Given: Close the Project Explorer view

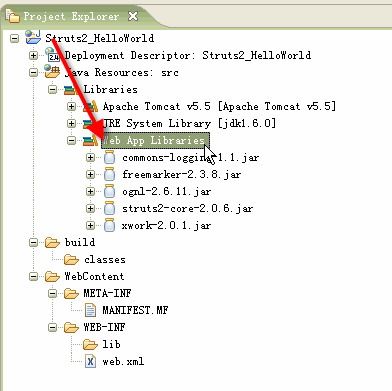Looking at the screenshot, I should 133,16.
